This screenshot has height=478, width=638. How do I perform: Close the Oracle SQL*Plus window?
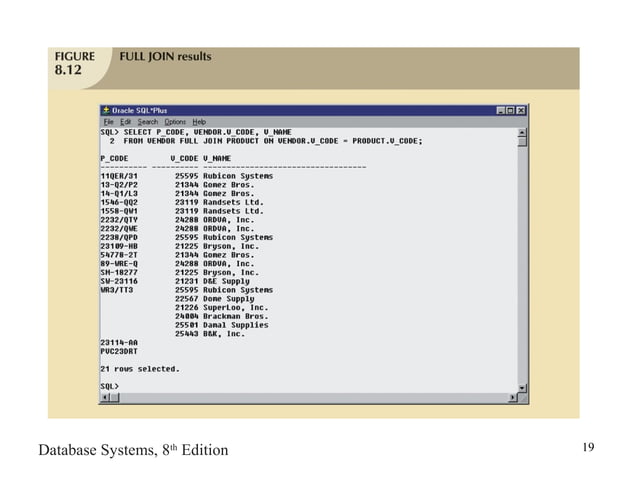click(521, 110)
